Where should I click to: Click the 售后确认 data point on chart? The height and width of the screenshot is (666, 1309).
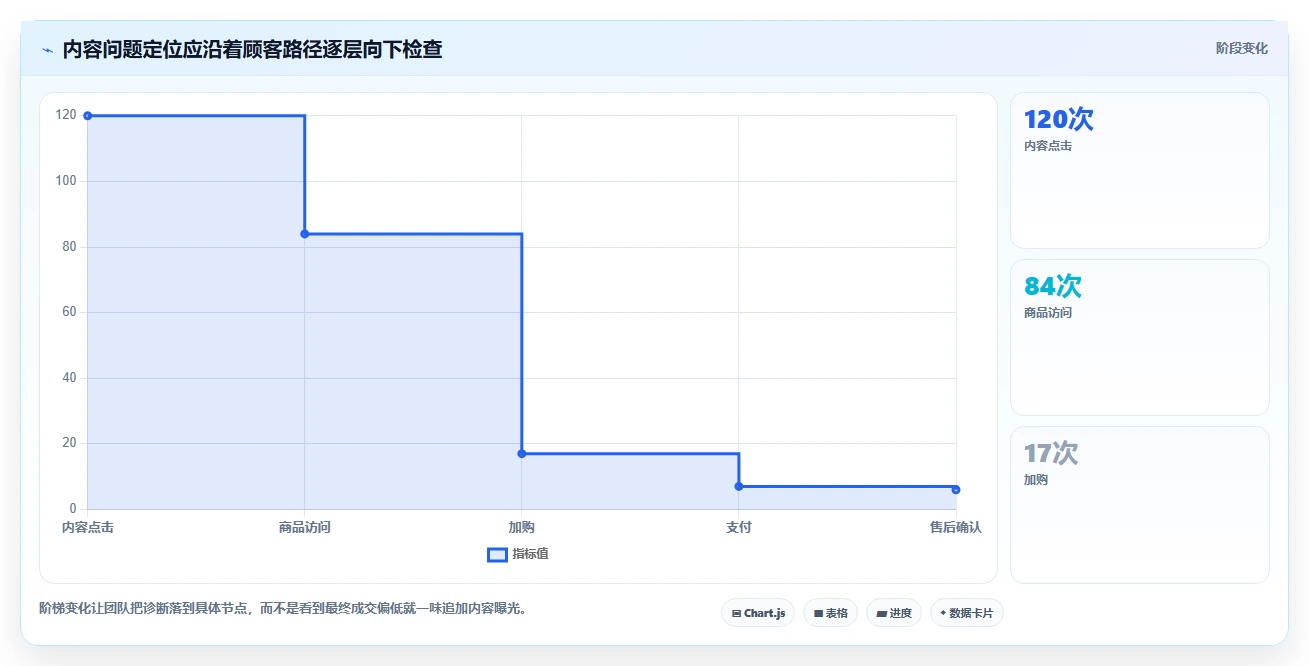(956, 490)
